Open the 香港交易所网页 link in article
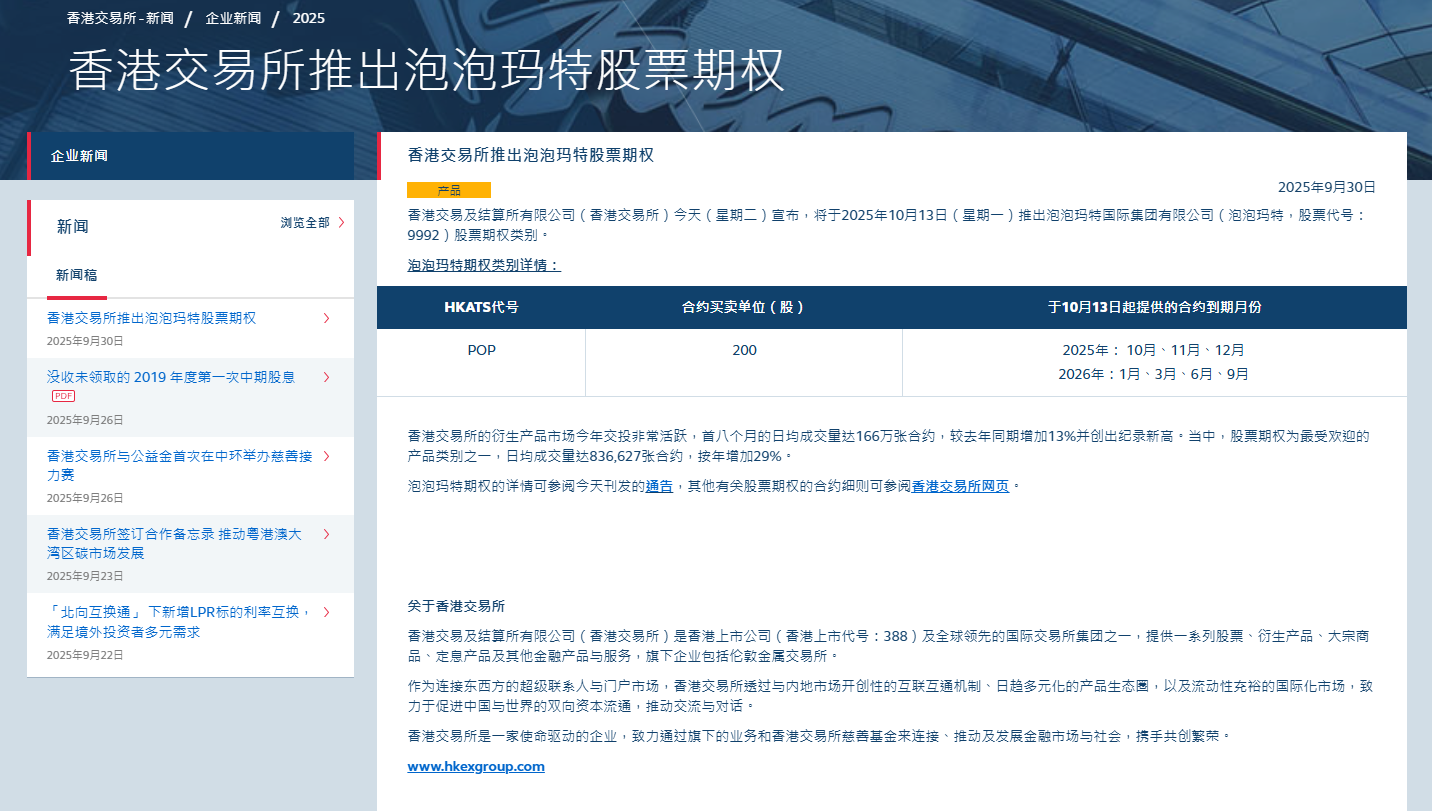Screen dimensions: 1432x811 pyautogui.click(x=960, y=487)
